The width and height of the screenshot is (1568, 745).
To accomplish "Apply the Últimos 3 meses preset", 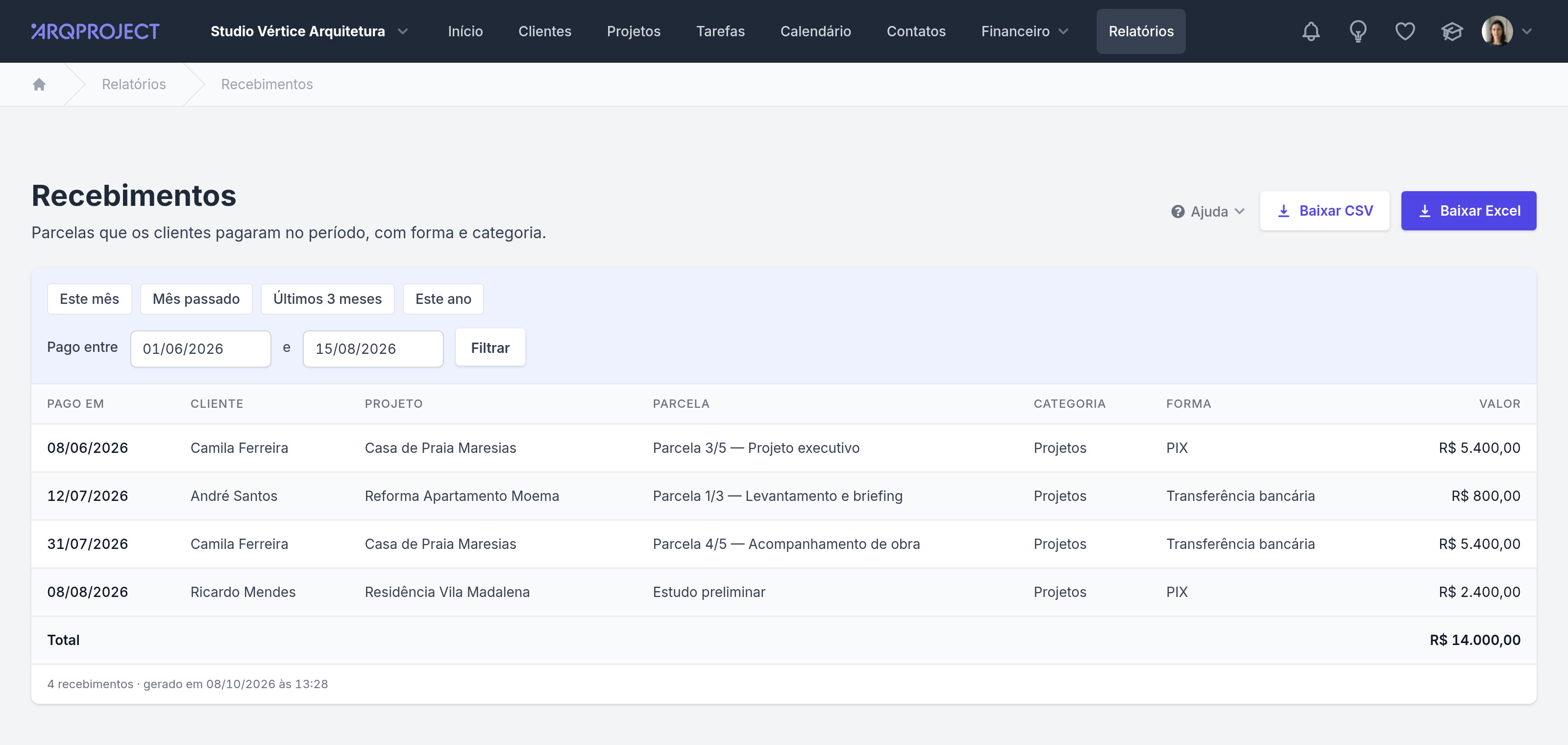I will (327, 299).
